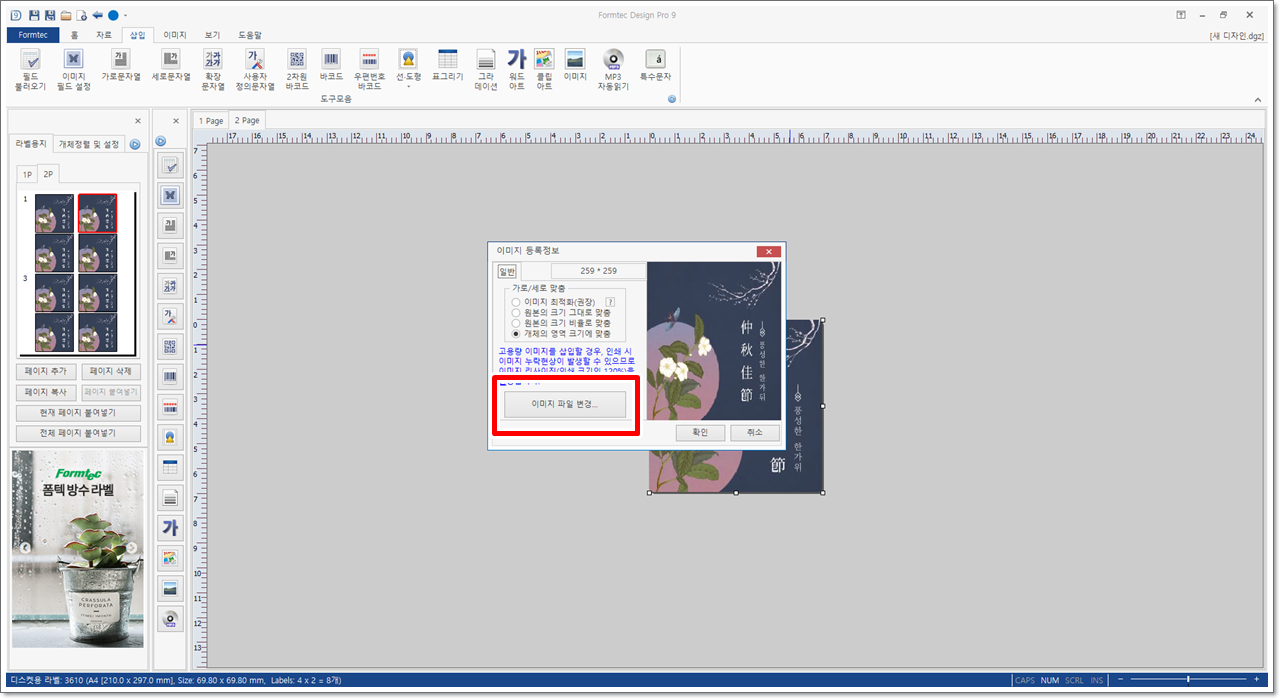This screenshot has width=1280, height=699.
Task: Click the help ? icon beside 이미지 최적화
Action: tap(610, 302)
